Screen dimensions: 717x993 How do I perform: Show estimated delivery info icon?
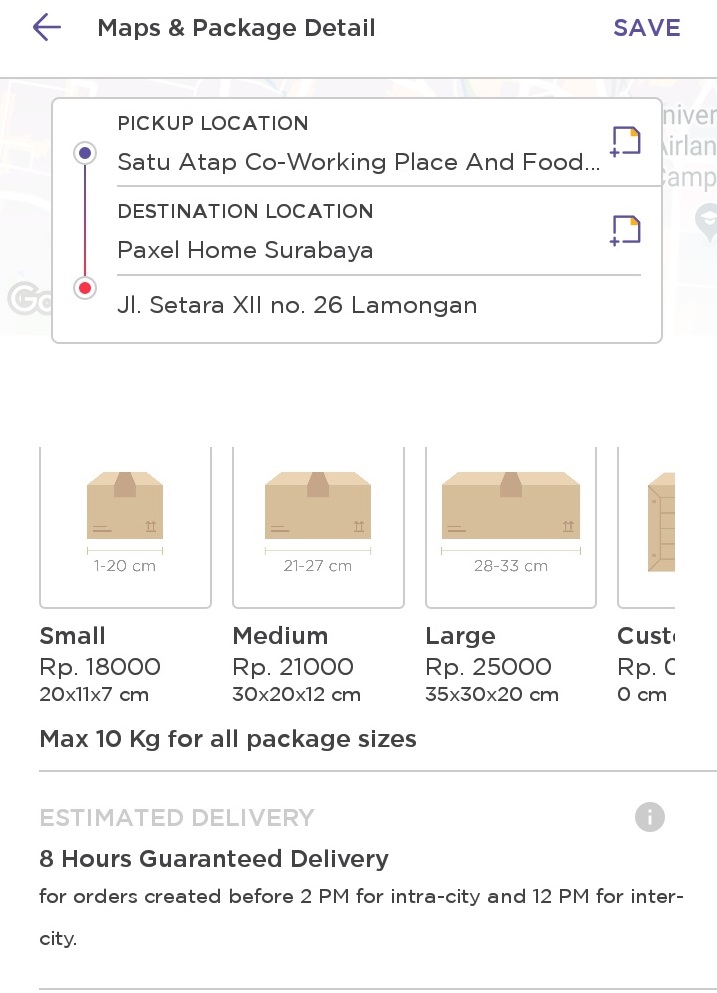(649, 817)
